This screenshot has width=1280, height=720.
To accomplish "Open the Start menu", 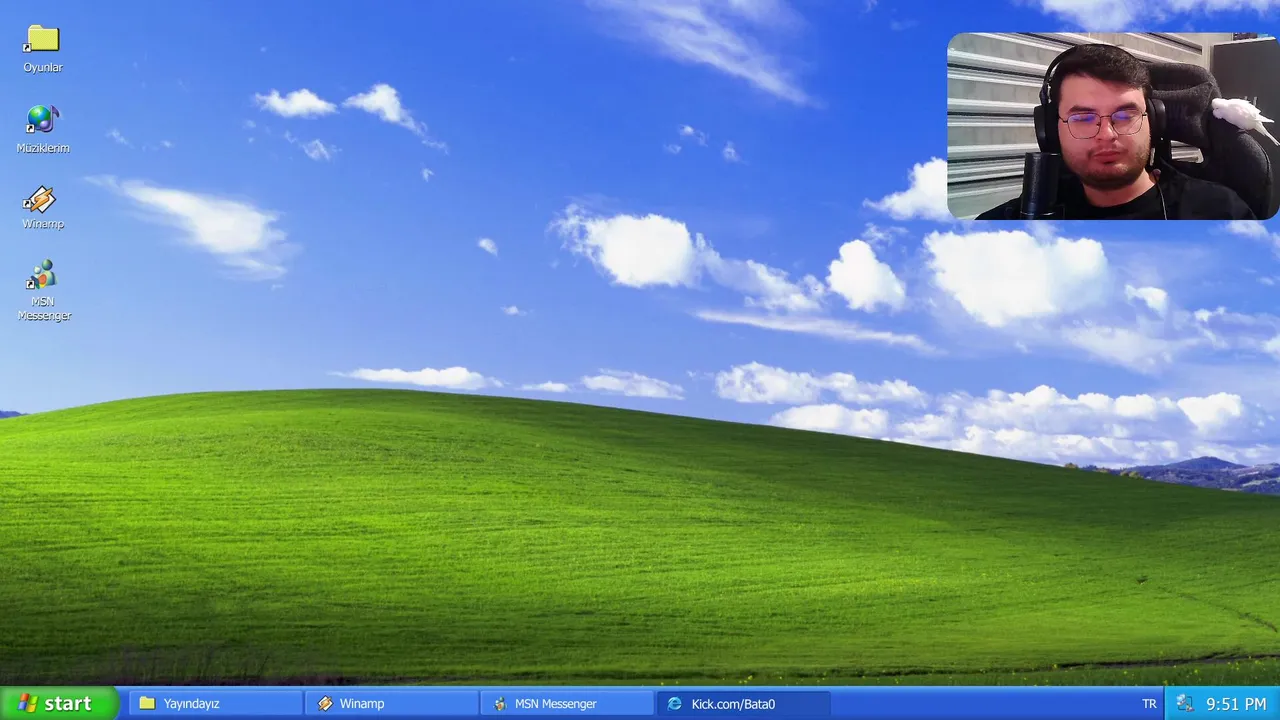I will point(58,703).
